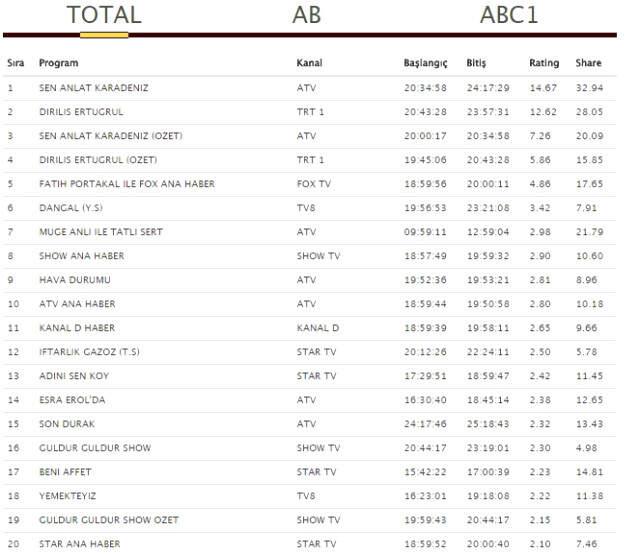Open the DANGAL (Y.S) program entry
Viewport: 640px width, 554px height.
coord(72,208)
